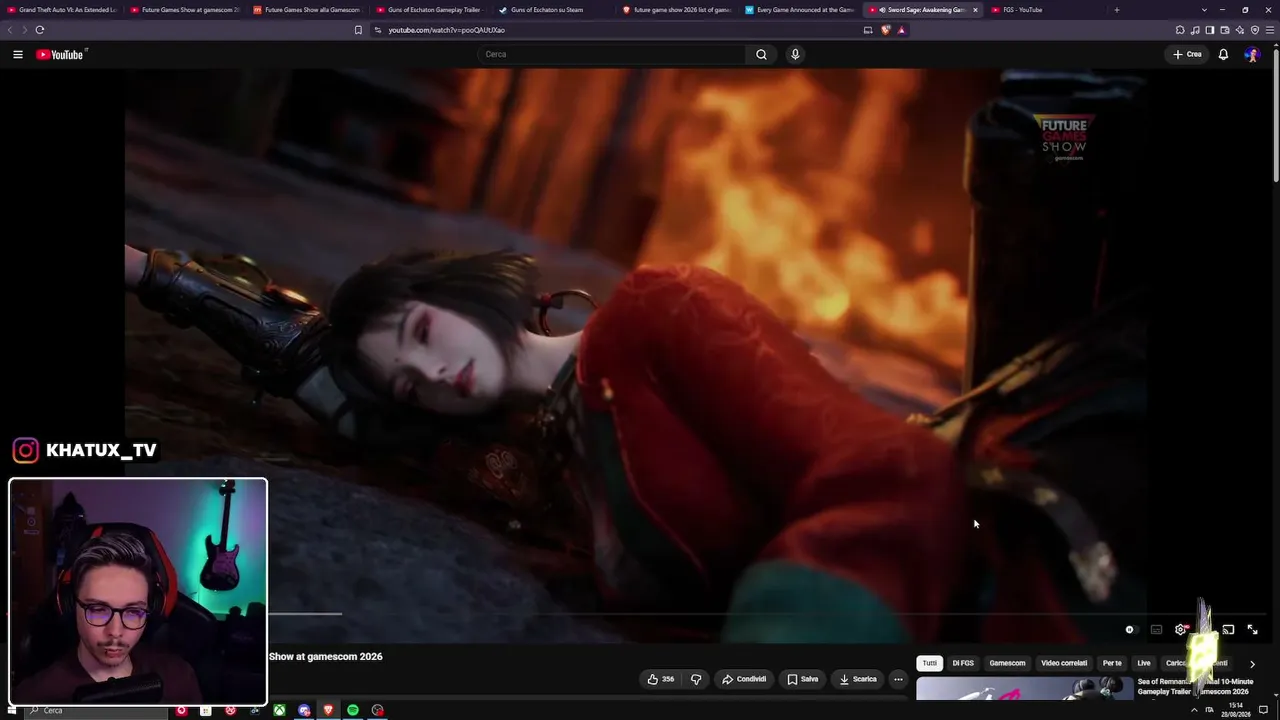
Task: Open the Sea of Remnants gameplay trailer title
Action: tap(1195, 687)
